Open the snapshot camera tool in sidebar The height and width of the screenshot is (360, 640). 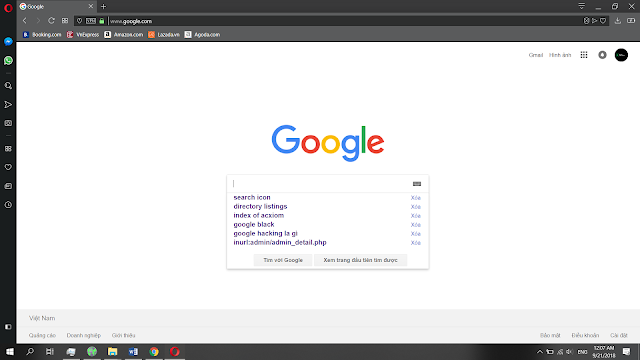(8, 123)
